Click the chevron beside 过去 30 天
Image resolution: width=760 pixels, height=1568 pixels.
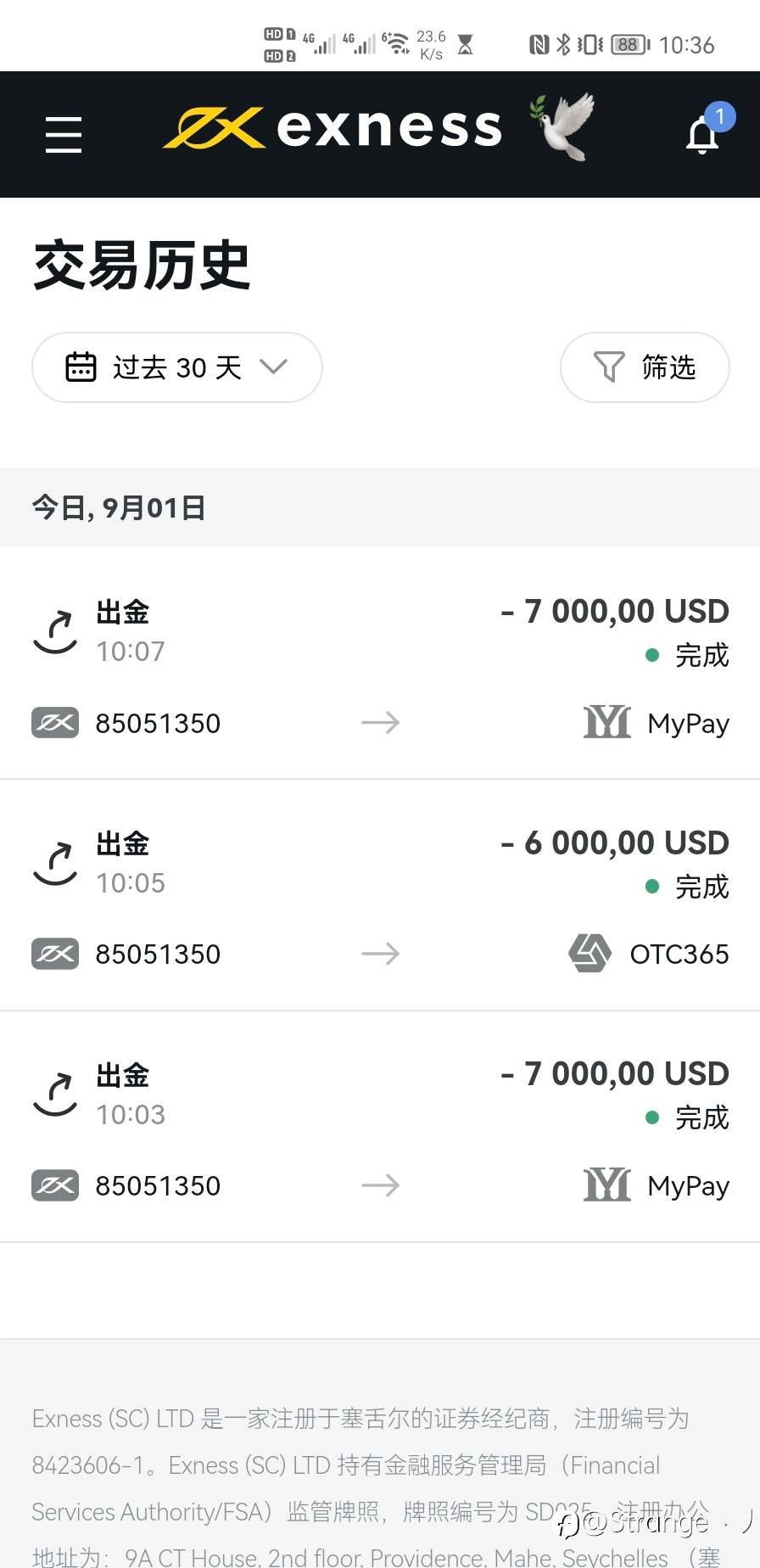point(273,367)
